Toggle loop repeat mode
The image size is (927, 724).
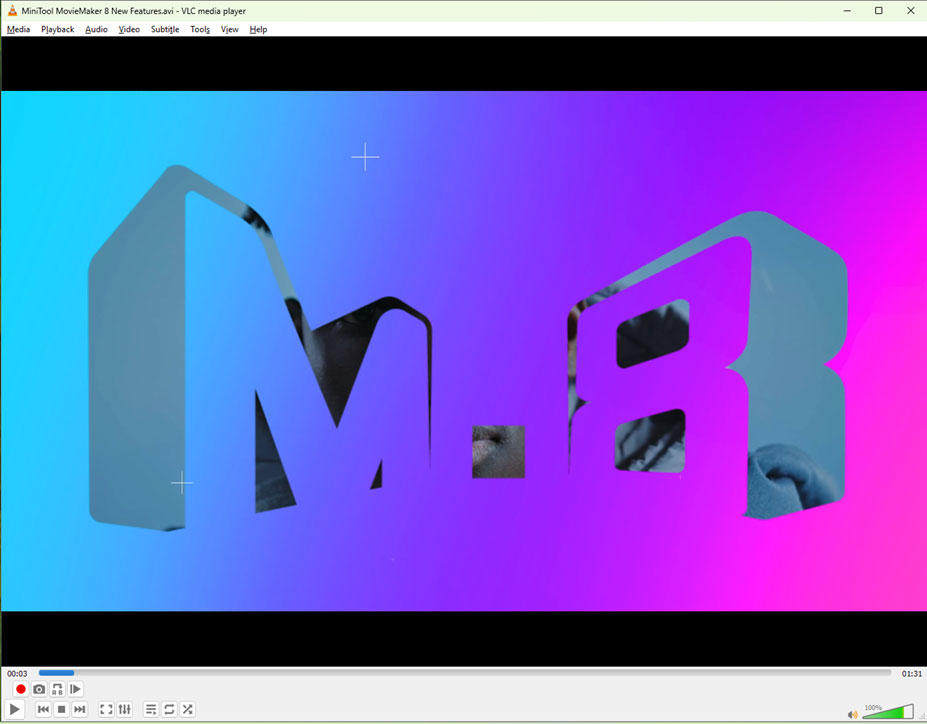pos(169,709)
